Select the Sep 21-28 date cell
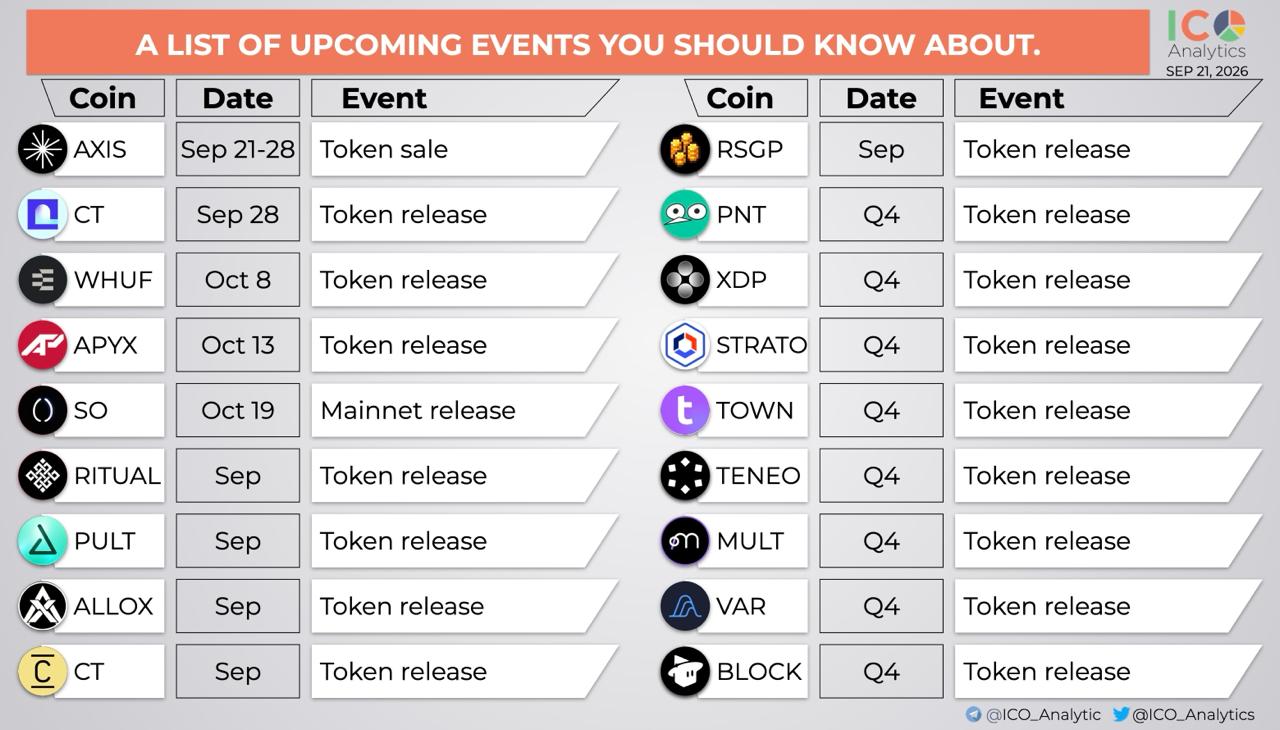1280x730 pixels. click(238, 149)
